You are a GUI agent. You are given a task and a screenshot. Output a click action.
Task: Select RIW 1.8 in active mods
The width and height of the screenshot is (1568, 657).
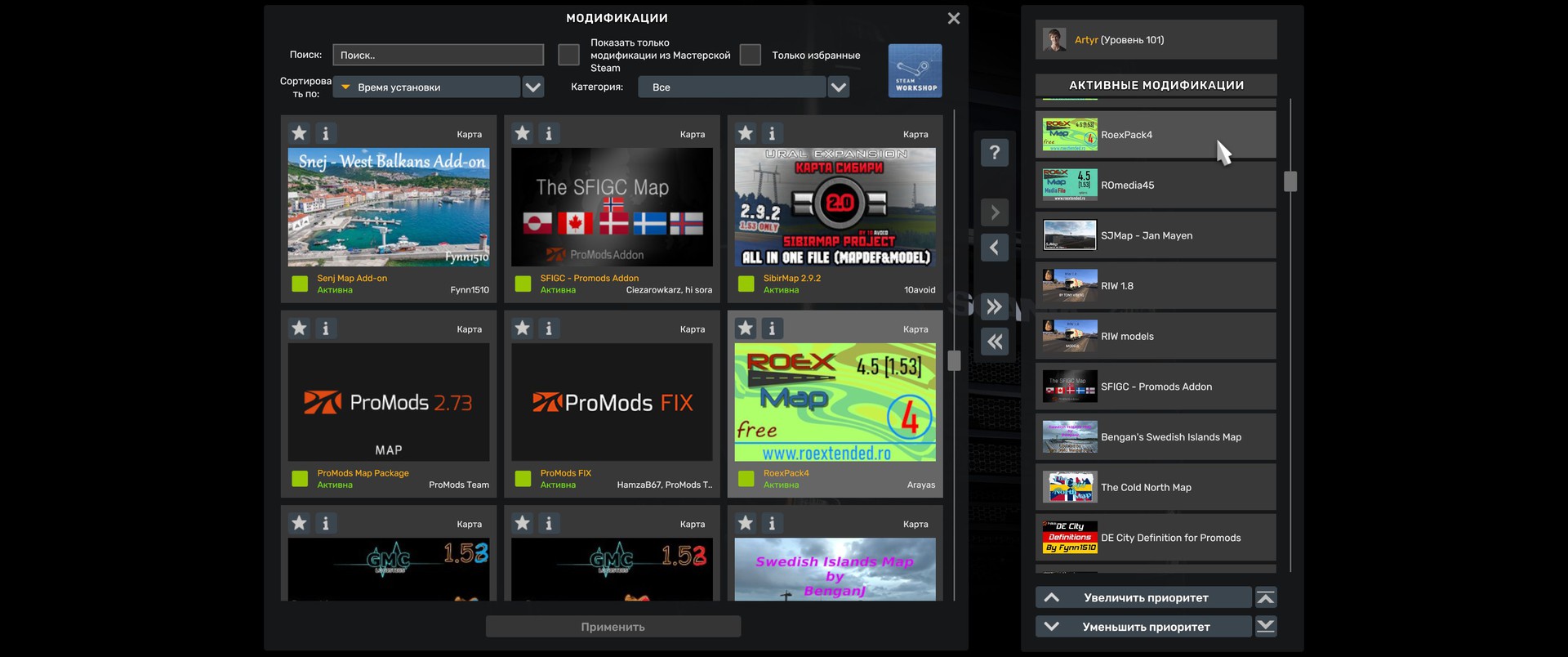1156,286
